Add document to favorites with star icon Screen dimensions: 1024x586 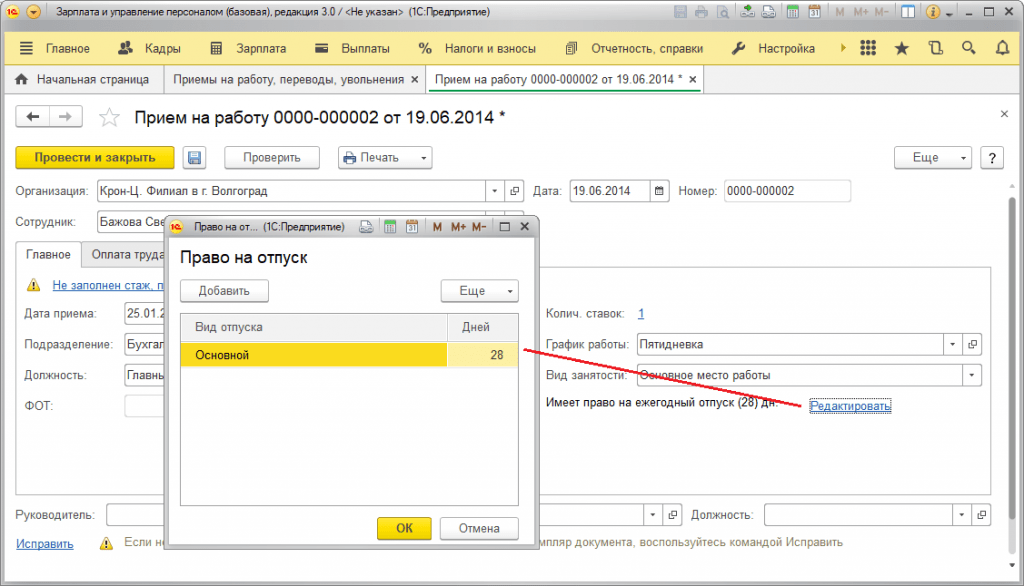click(109, 118)
